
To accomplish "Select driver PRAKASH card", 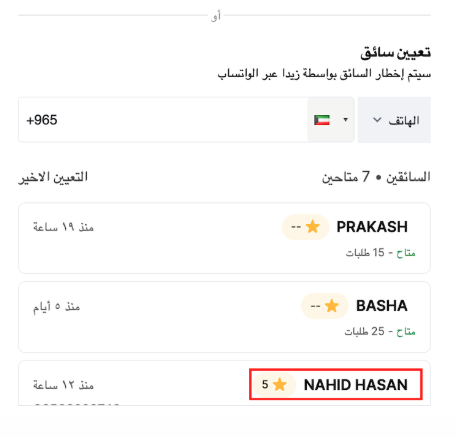I will pyautogui.click(x=224, y=238).
